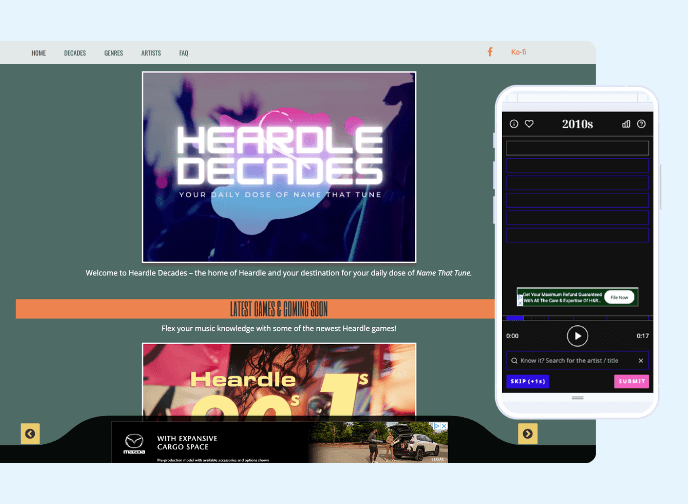Click File Now in the H&R ad

click(619, 297)
